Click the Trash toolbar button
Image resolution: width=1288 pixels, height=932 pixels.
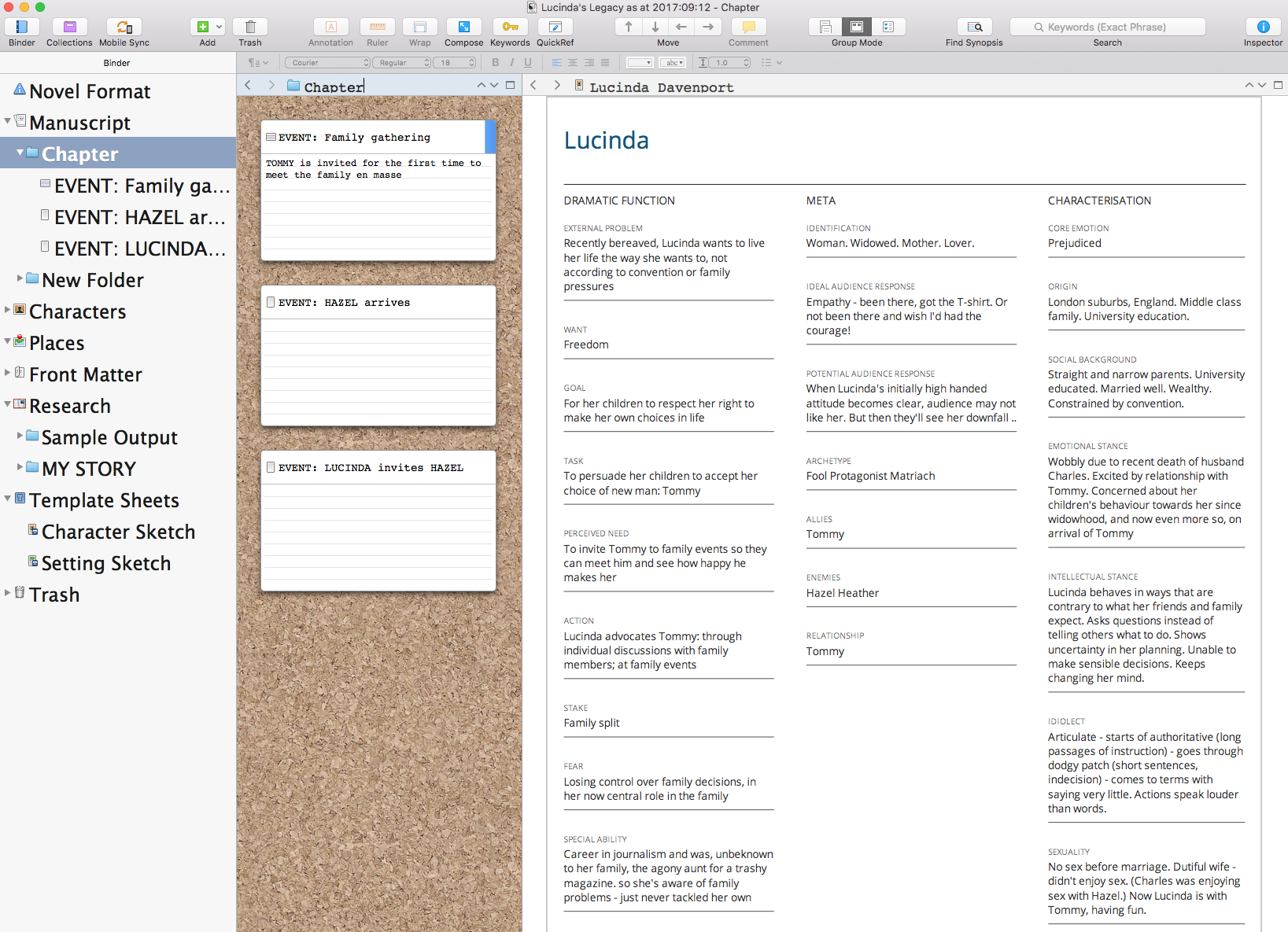[250, 27]
